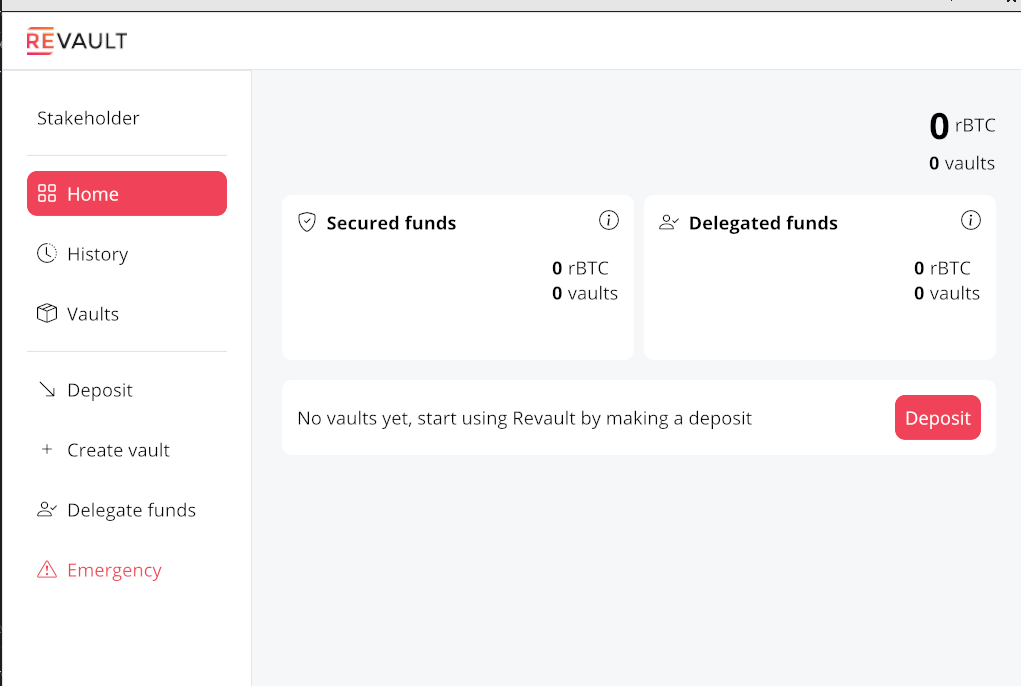Click the Revault logo in the top left

pyautogui.click(x=76, y=41)
